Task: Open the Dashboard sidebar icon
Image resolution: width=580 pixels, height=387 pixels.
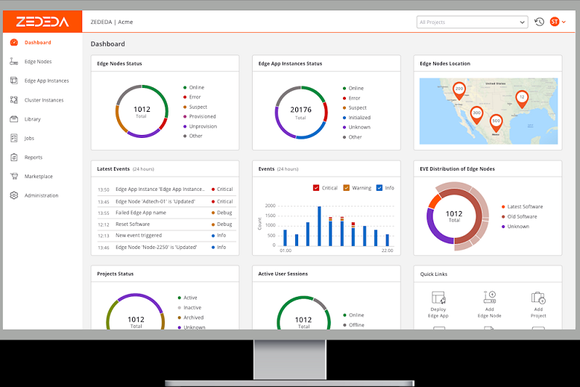Action: 14,42
